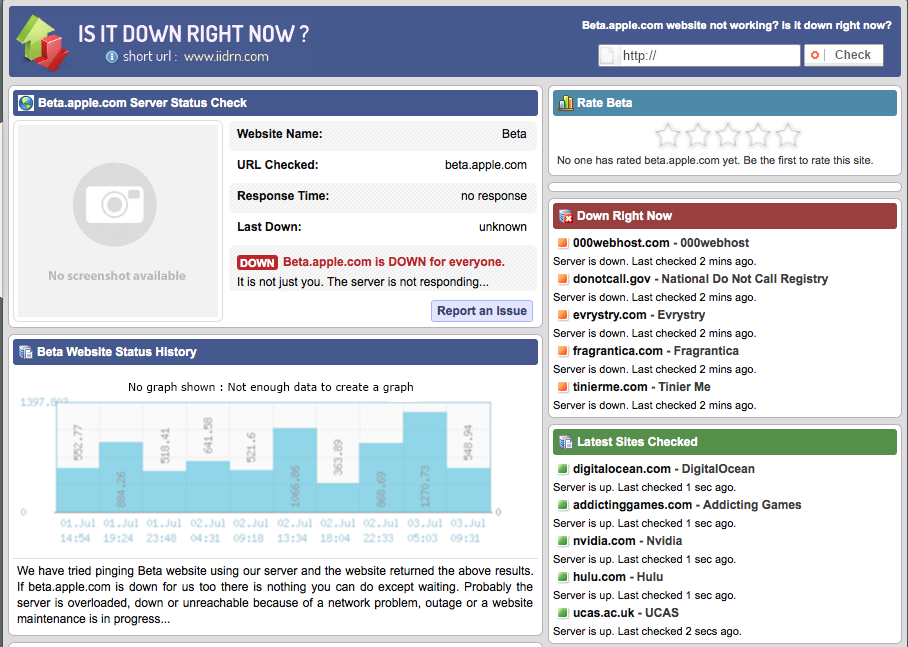Viewport: 908px width, 647px height.
Task: Click the globe icon in Server Status Check header
Action: (26, 103)
